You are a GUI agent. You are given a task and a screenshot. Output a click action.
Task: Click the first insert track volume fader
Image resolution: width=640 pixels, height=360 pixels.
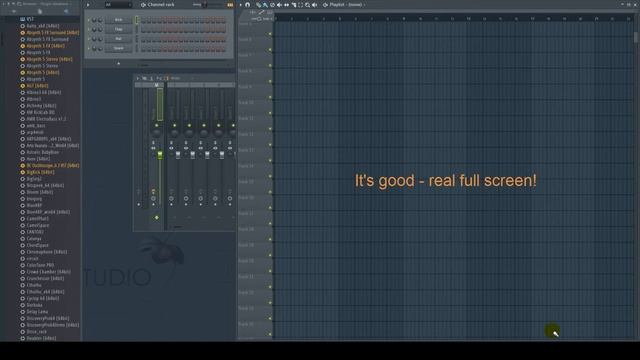click(x=178, y=155)
